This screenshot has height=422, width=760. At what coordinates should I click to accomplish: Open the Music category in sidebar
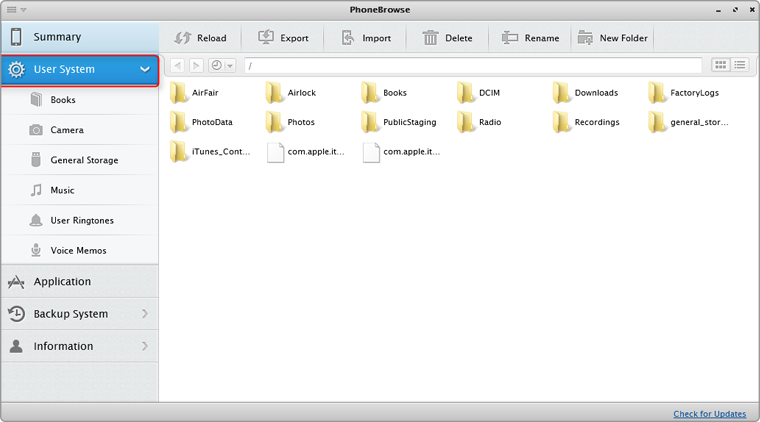point(62,190)
